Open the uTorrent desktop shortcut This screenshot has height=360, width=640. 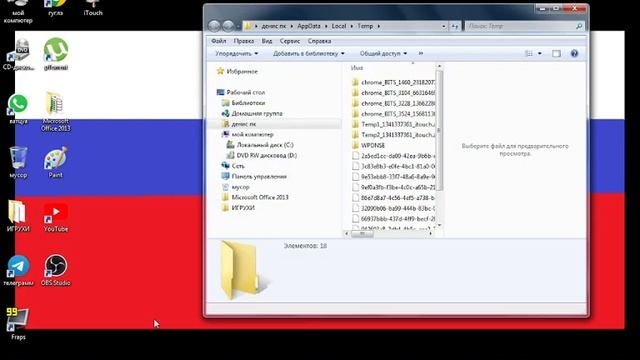point(56,54)
